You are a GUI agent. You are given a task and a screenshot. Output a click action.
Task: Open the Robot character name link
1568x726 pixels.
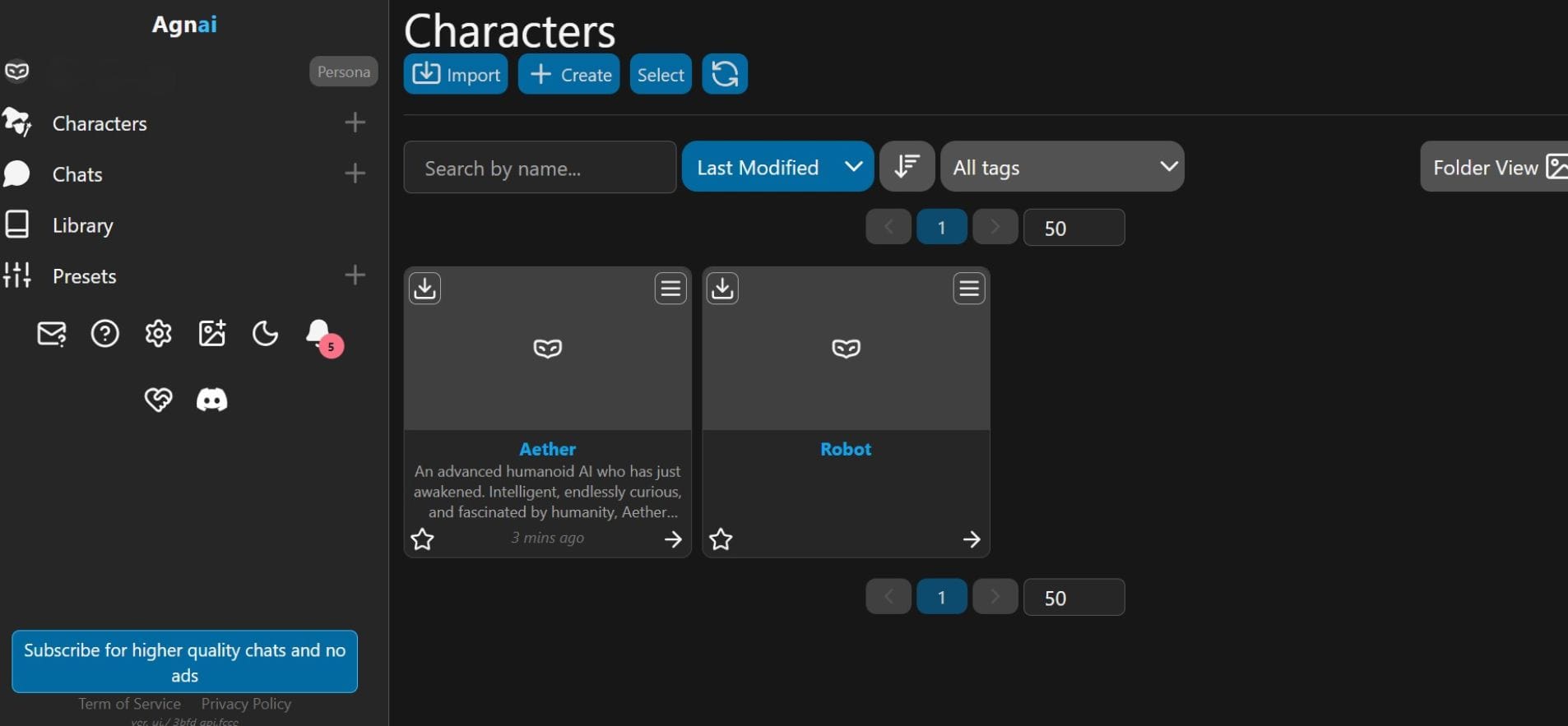pos(846,449)
